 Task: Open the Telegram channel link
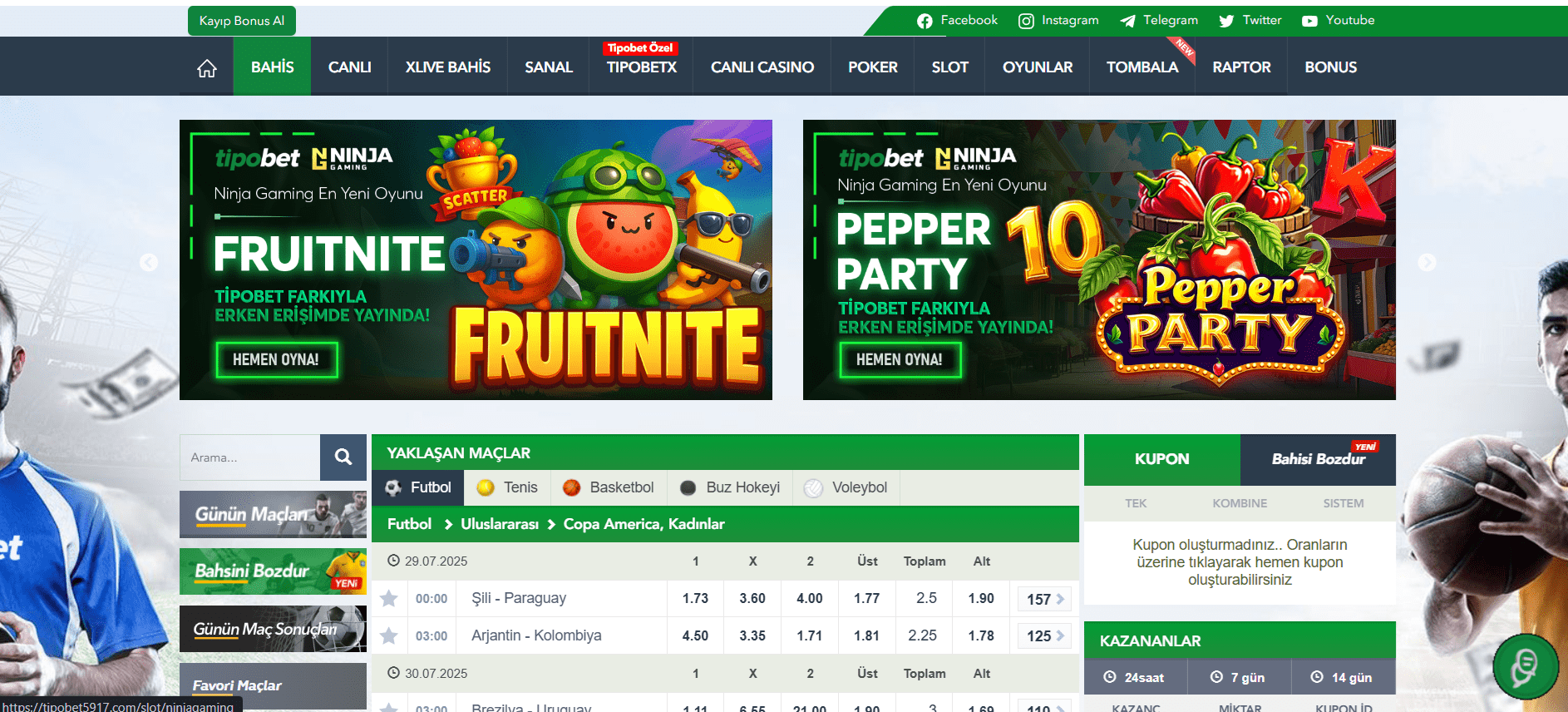click(1159, 20)
